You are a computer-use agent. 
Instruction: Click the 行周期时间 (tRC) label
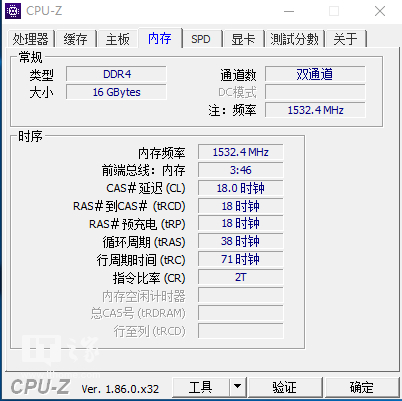pos(141,260)
